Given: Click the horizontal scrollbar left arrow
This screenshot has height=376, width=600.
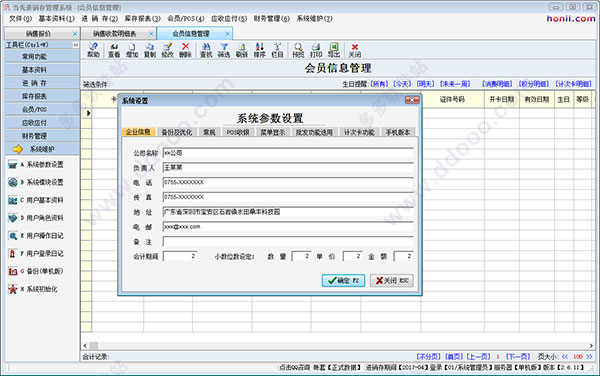Looking at the screenshot, I should point(85,345).
